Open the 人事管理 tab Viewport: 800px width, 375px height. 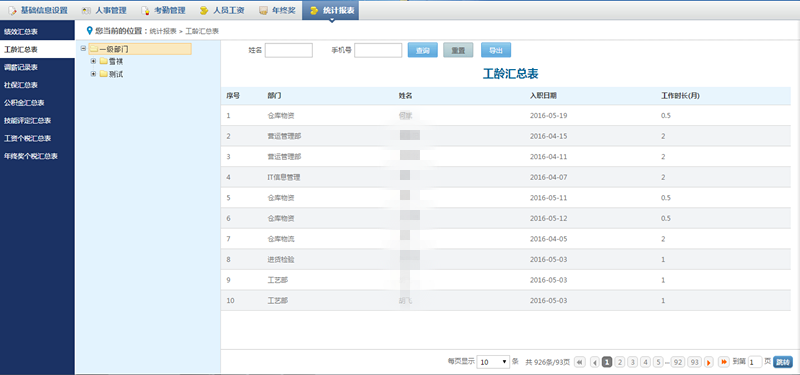(x=104, y=10)
